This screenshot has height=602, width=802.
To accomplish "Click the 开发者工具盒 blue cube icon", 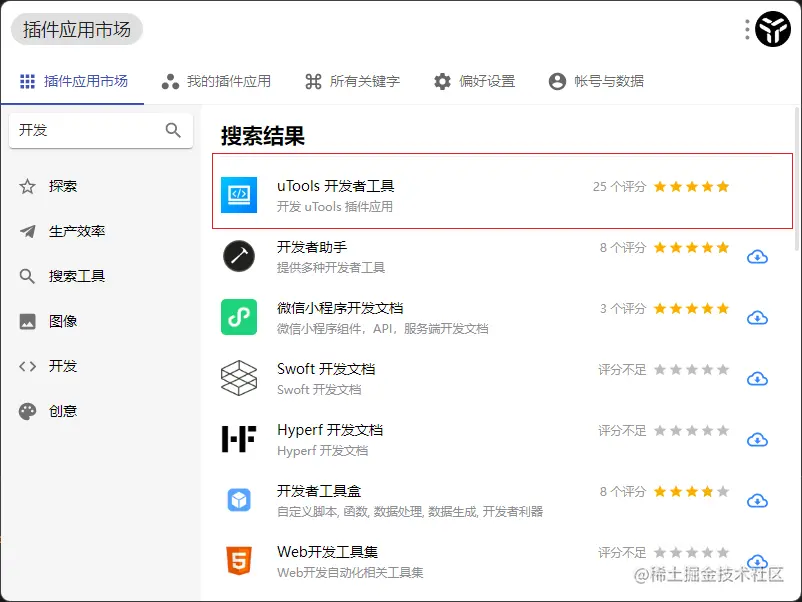I will click(x=239, y=500).
